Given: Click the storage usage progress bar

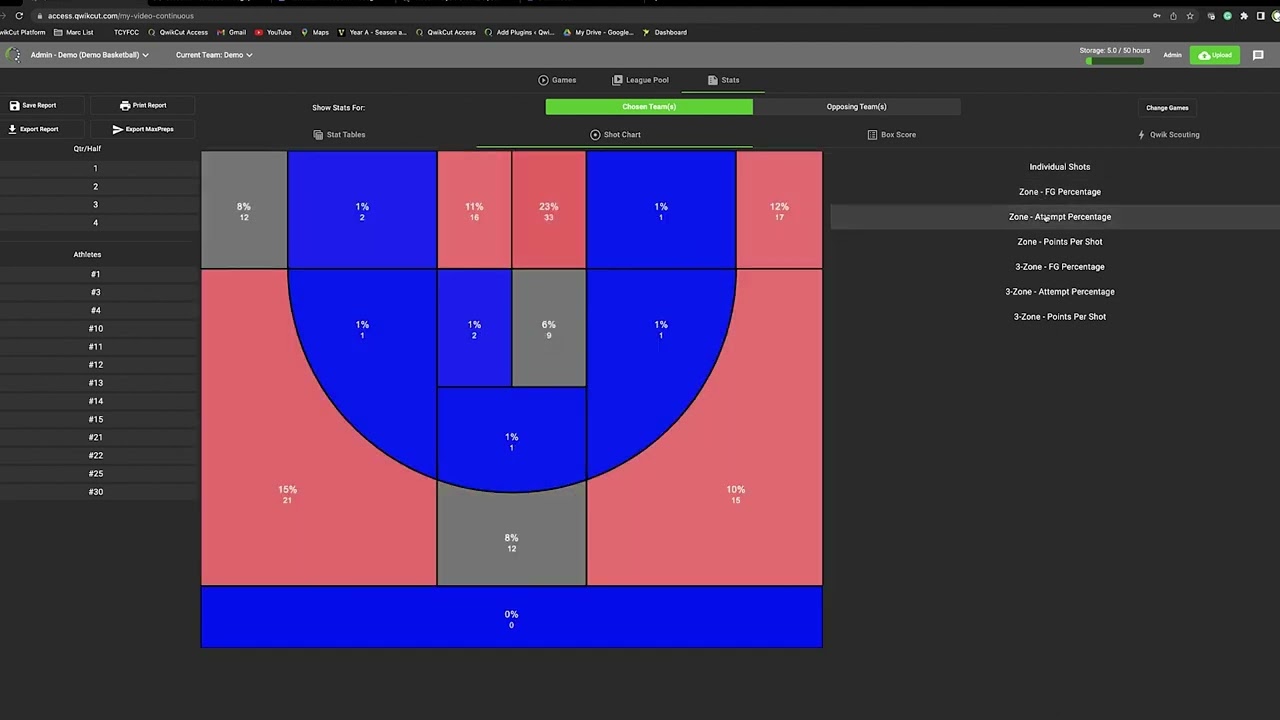Looking at the screenshot, I should (1115, 61).
